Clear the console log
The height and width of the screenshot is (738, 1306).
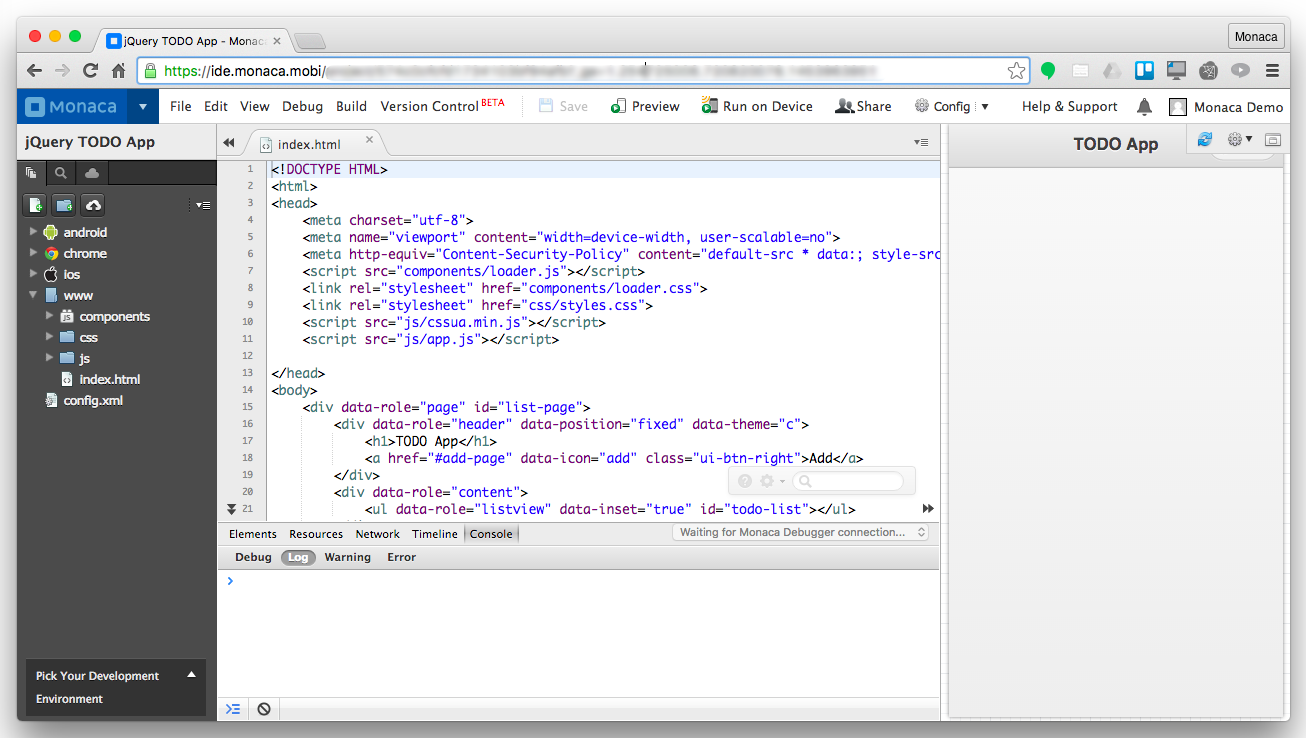pos(264,709)
